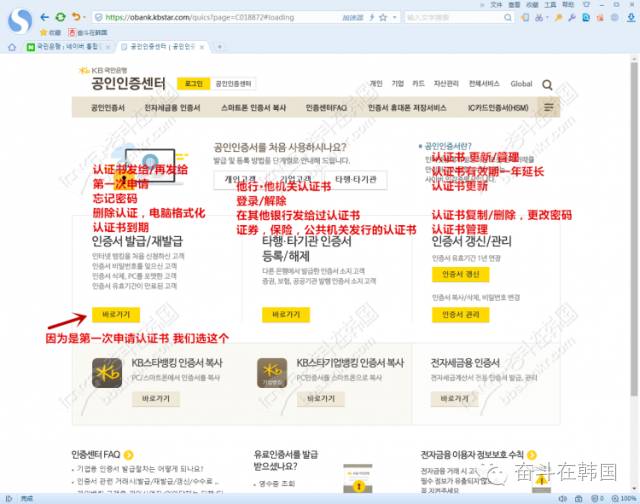640x504 pixels.
Task: Open the Global link in the header
Action: click(521, 84)
